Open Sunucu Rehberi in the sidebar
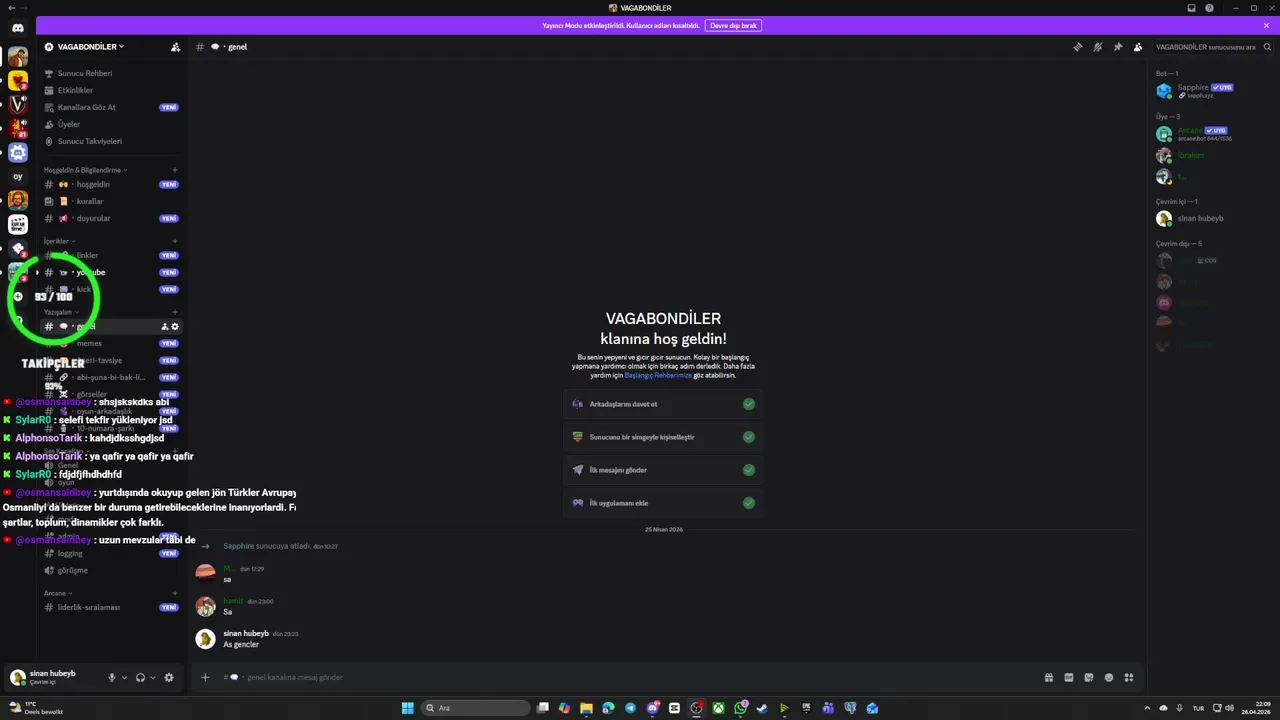 coord(112,73)
